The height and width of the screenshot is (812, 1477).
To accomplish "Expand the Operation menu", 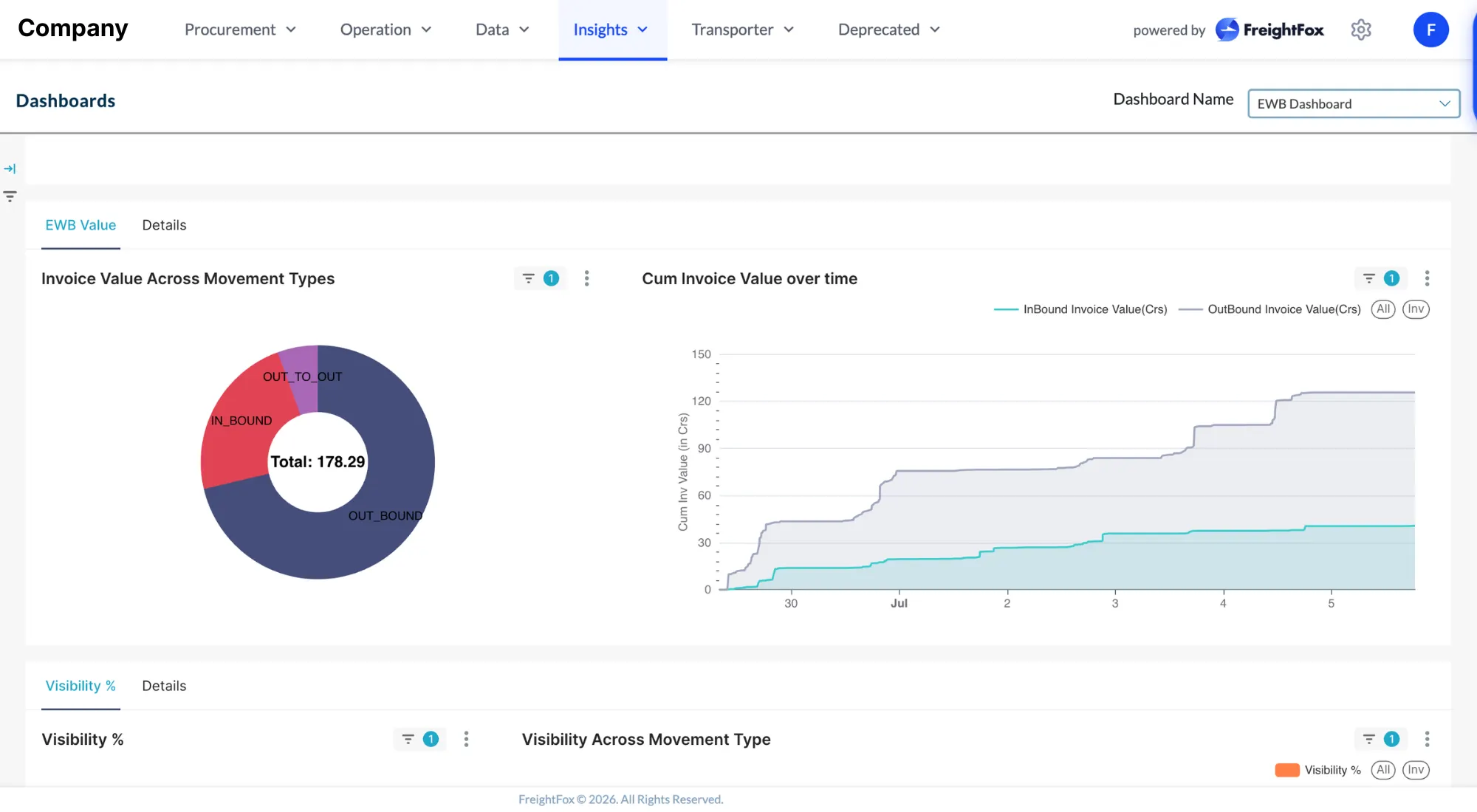I will (385, 30).
